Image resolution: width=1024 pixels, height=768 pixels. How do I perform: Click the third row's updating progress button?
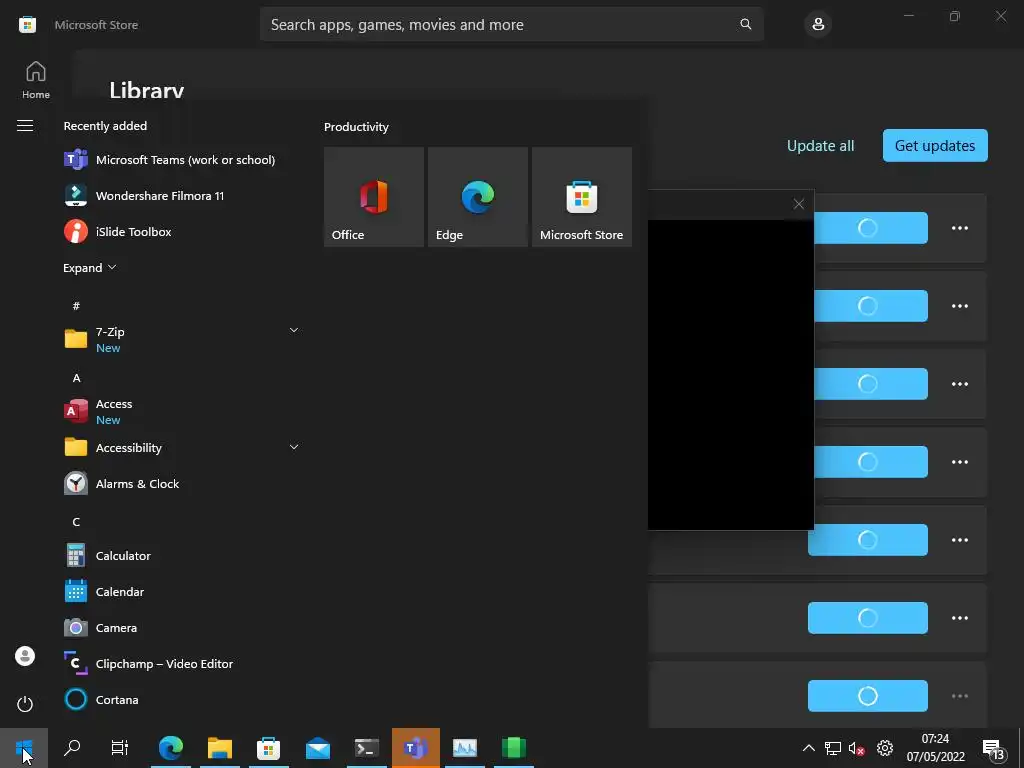point(870,384)
